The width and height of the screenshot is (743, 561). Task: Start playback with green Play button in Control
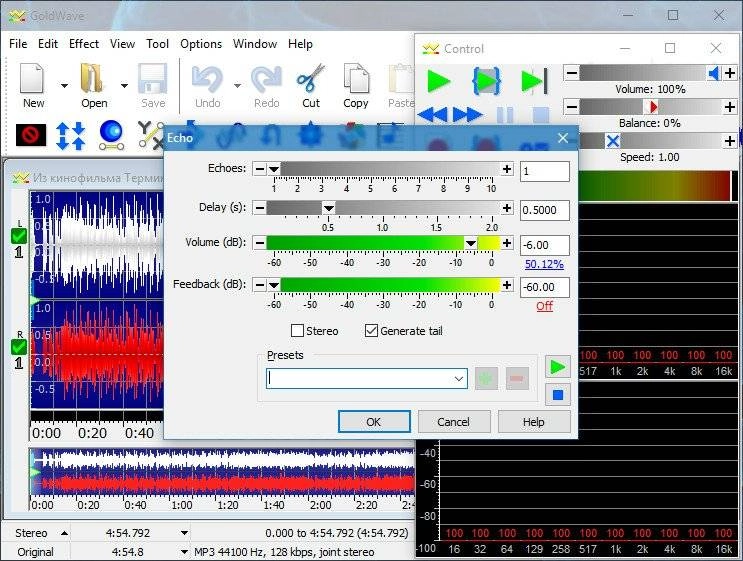click(438, 81)
